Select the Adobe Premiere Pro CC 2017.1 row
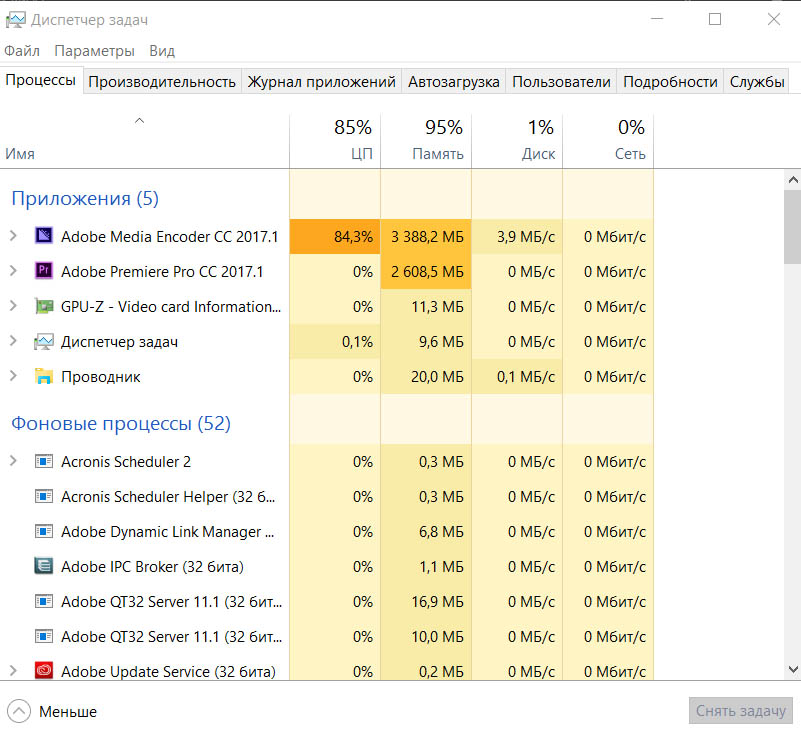801x730 pixels. (327, 271)
